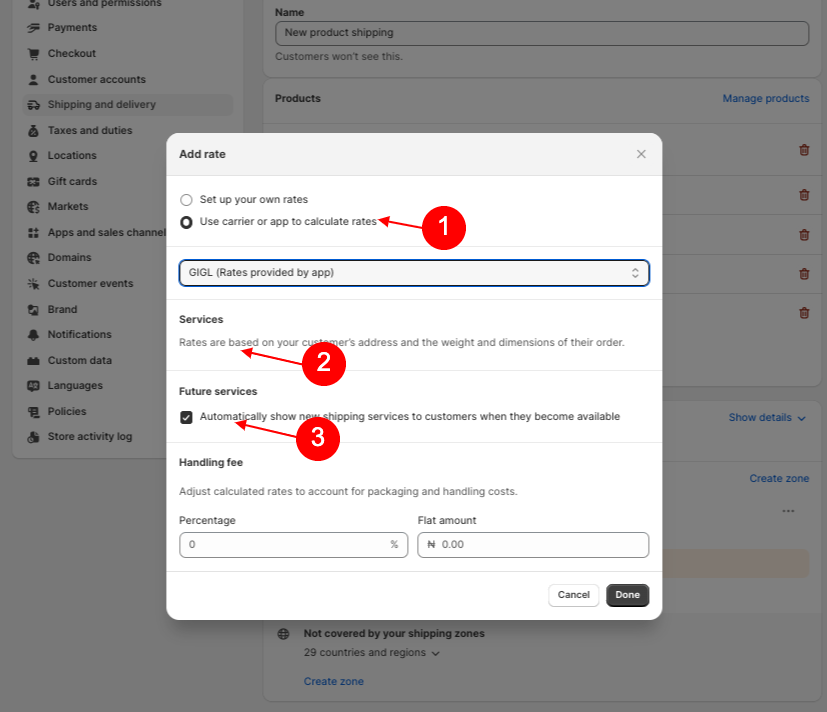The image size is (827, 712).
Task: Select "Use carrier or app" radio button
Action: pyautogui.click(x=186, y=222)
